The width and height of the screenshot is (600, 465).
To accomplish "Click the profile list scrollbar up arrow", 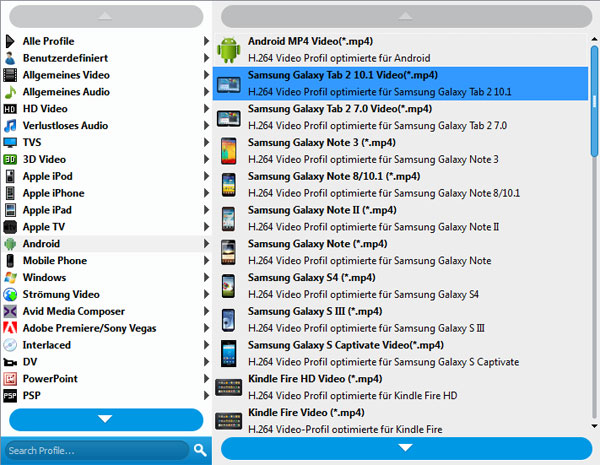I will (594, 39).
